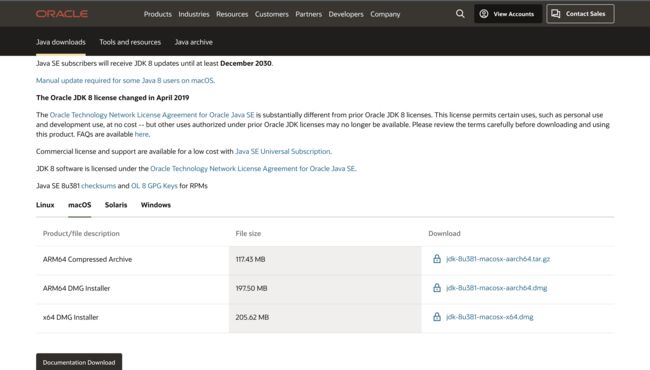Click the lock icon beside x64.dmg download
This screenshot has height=370, width=650.
[x=437, y=317]
